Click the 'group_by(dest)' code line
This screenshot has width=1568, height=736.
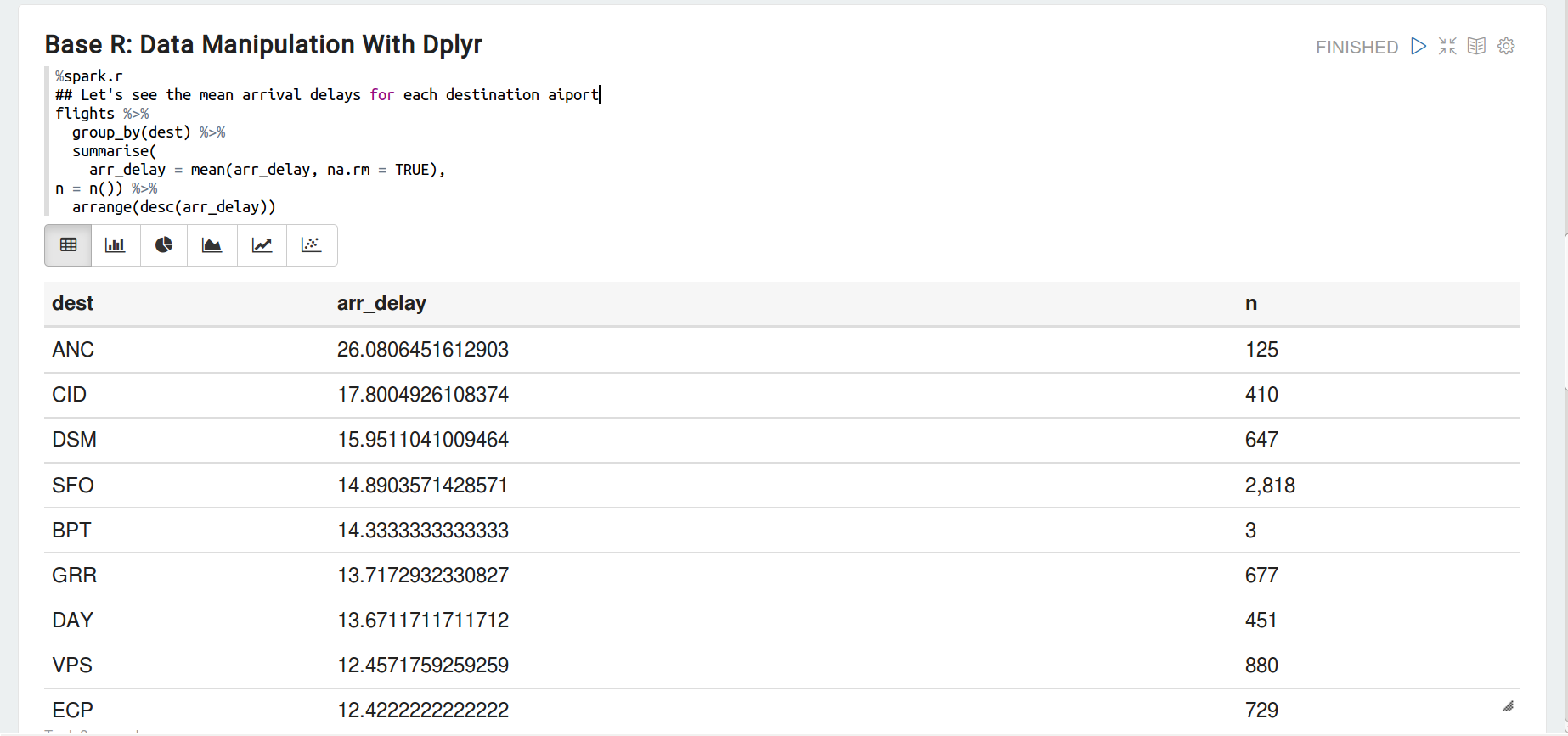coord(149,132)
